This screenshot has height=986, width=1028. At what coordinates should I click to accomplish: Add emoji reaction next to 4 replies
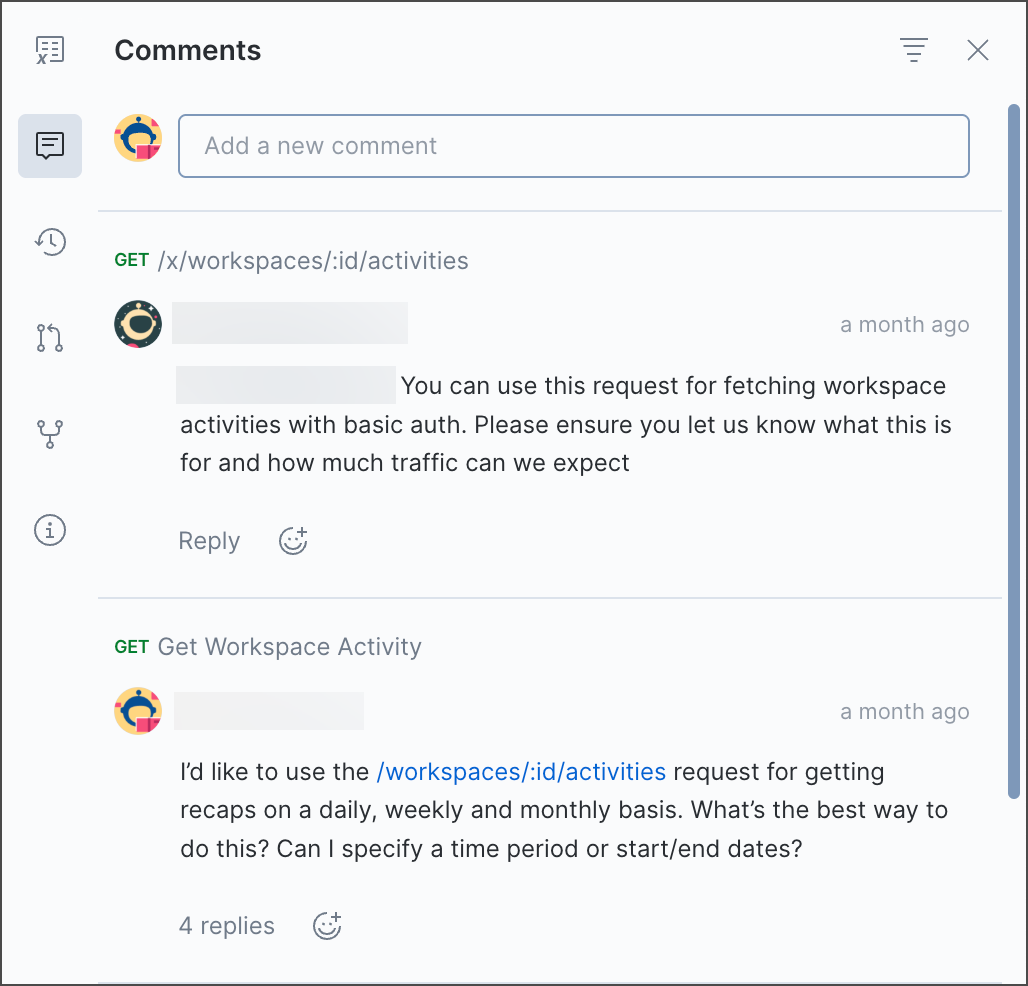(x=327, y=926)
